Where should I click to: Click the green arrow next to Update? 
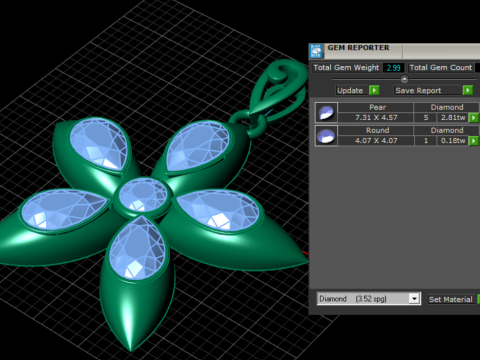pos(374,90)
